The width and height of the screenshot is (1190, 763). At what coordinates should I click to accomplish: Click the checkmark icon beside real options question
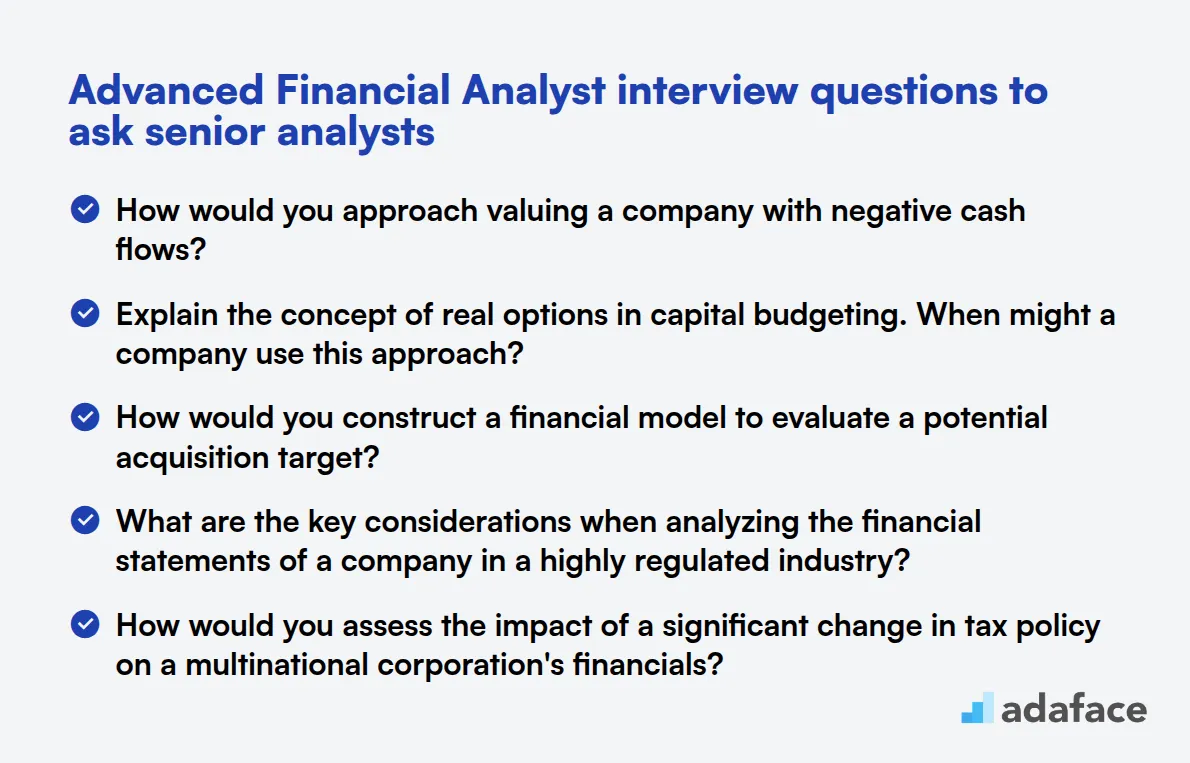85,313
